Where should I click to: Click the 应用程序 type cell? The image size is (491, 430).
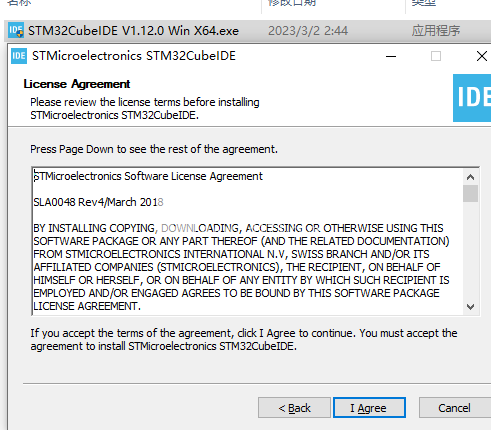point(436,31)
